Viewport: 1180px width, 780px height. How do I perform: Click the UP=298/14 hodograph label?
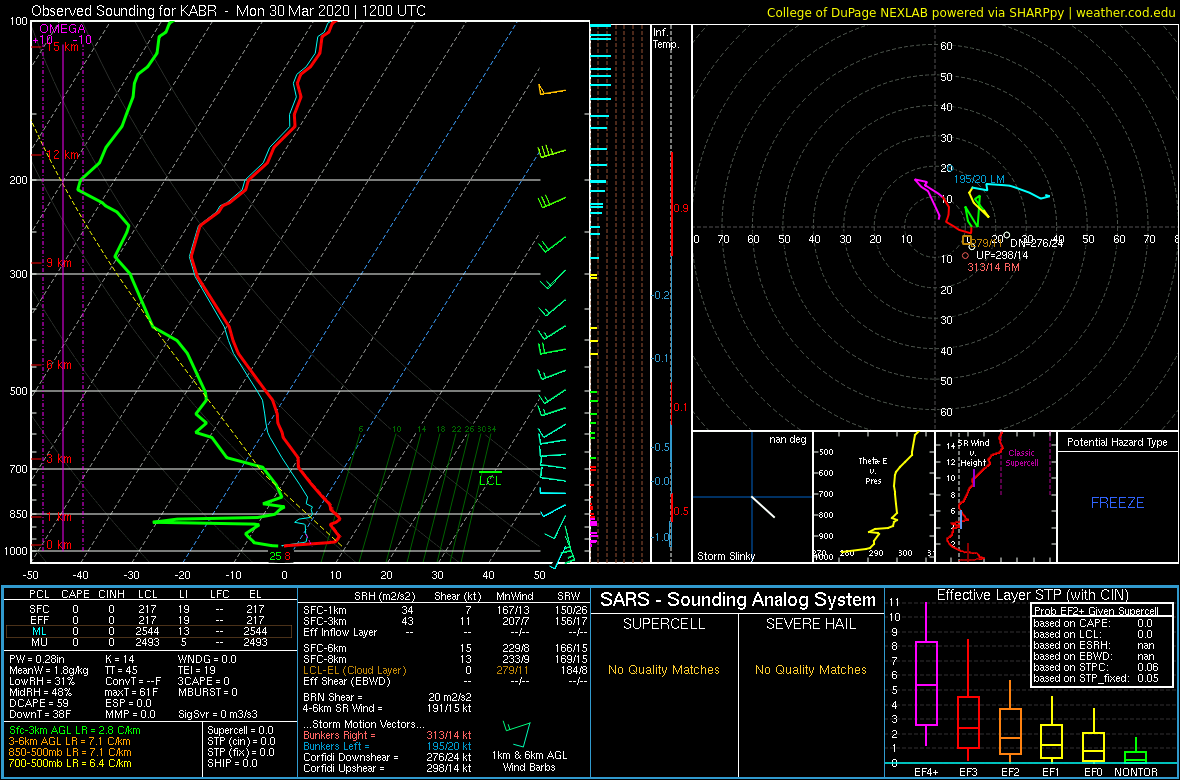[1001, 255]
